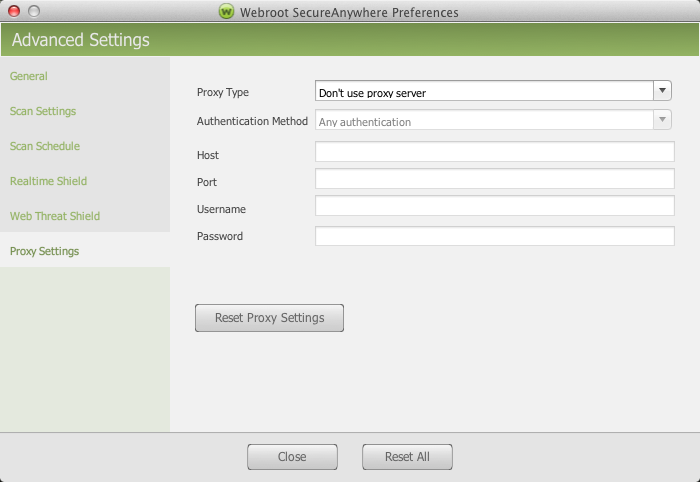Expand the Proxy Type dropdown arrow
The width and height of the screenshot is (700, 482).
(x=662, y=91)
